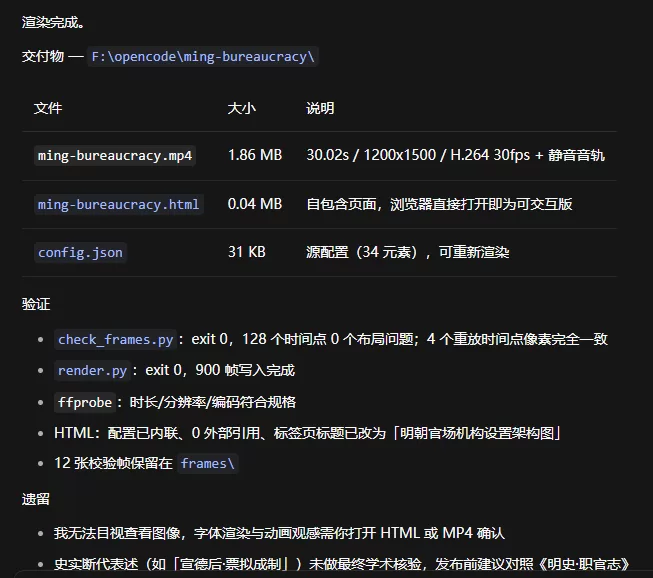Open the ming-bureaucracy.html file link
The width and height of the screenshot is (653, 578).
tap(119, 204)
